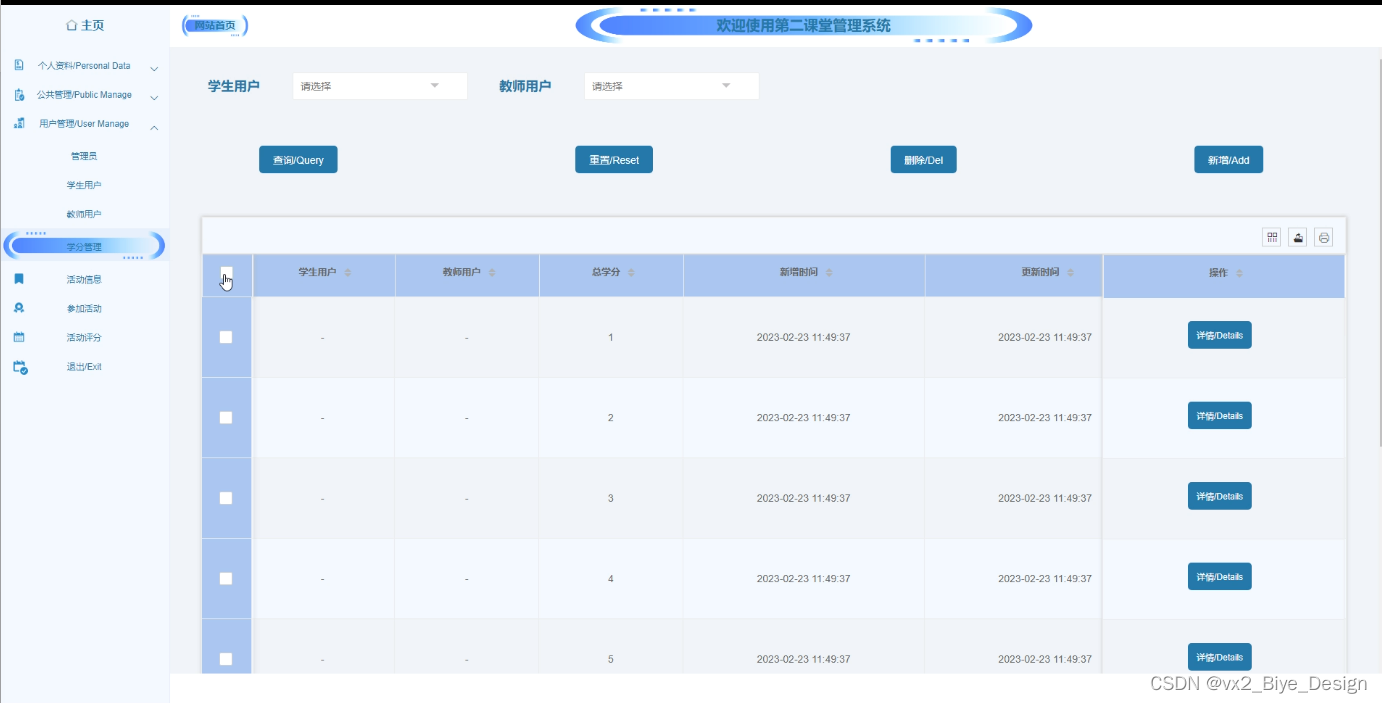Select 学生用户 in the sidebar menu
Screen dimensions: 1382x703
pos(84,185)
